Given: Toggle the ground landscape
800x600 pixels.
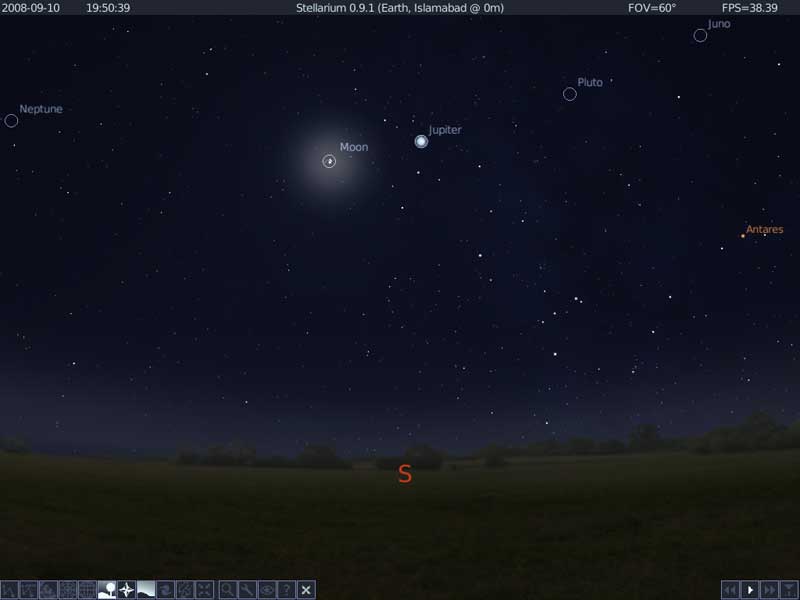Looking at the screenshot, I should click(x=107, y=590).
